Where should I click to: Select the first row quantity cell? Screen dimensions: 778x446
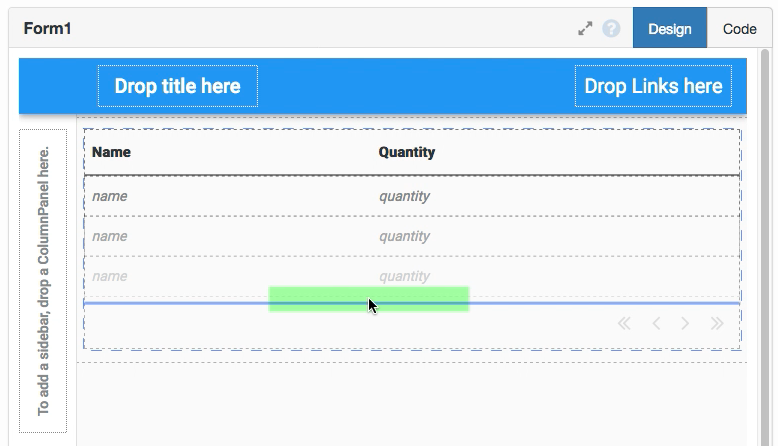(x=404, y=196)
